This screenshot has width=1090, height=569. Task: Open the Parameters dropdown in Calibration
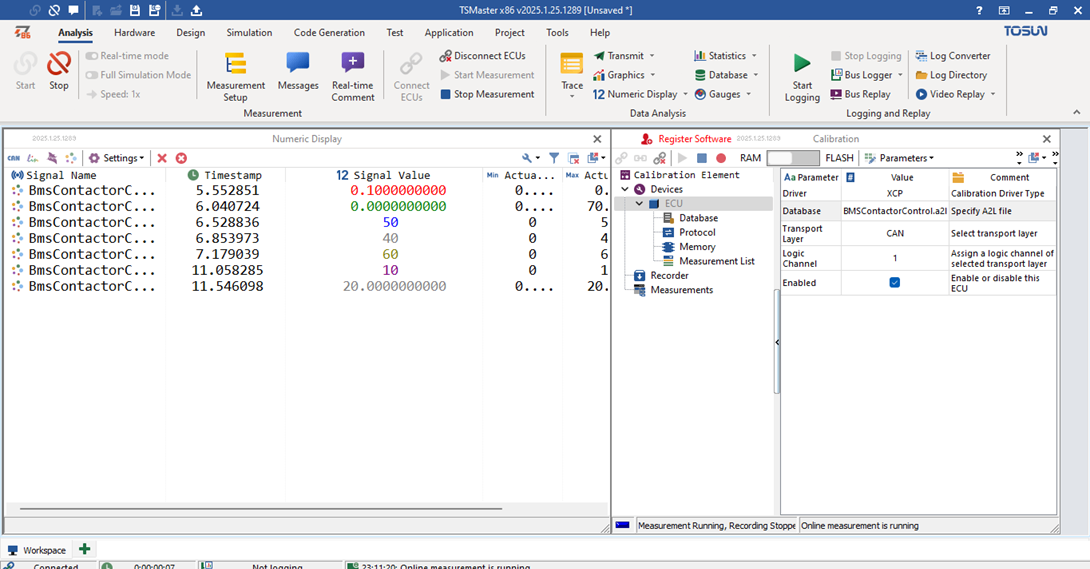[x=900, y=158]
